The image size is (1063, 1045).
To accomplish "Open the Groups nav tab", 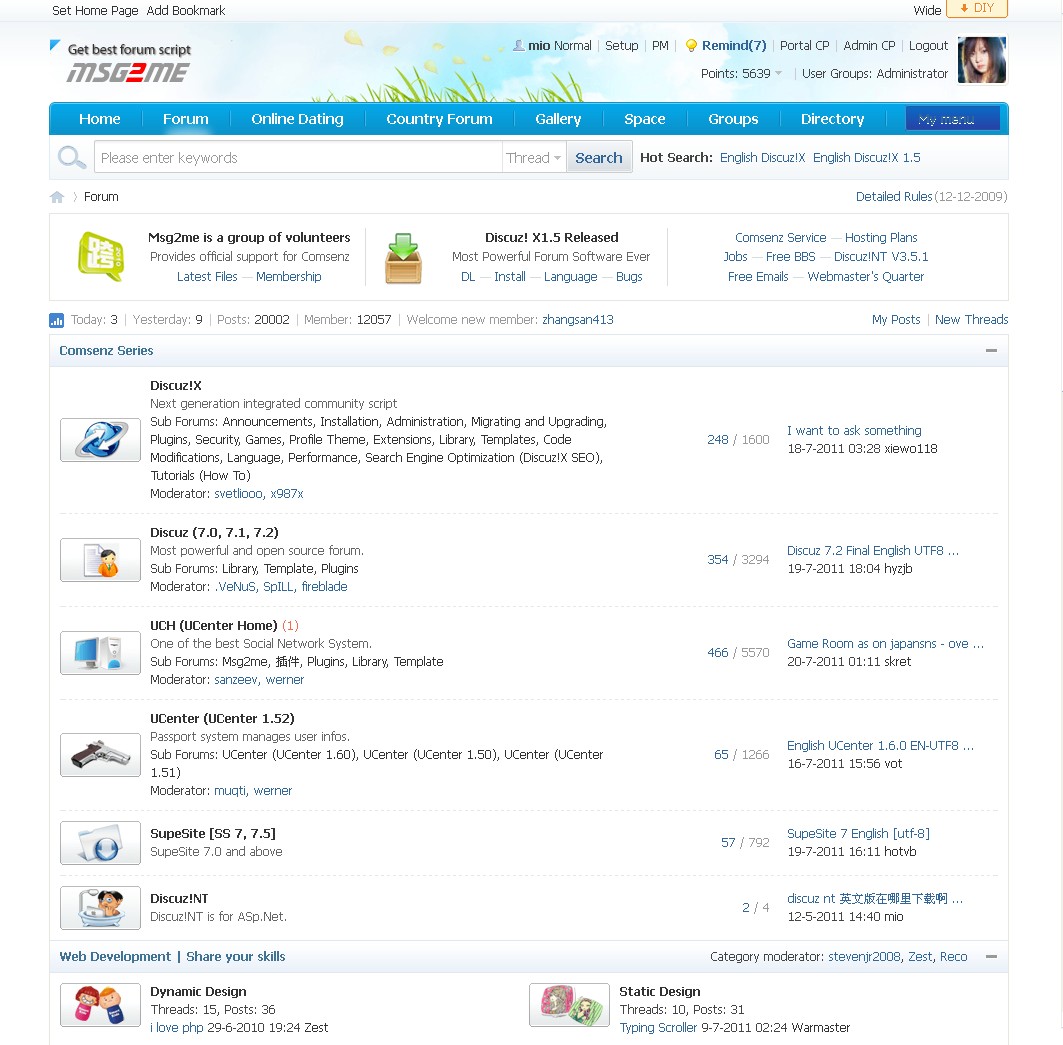I will pos(733,119).
